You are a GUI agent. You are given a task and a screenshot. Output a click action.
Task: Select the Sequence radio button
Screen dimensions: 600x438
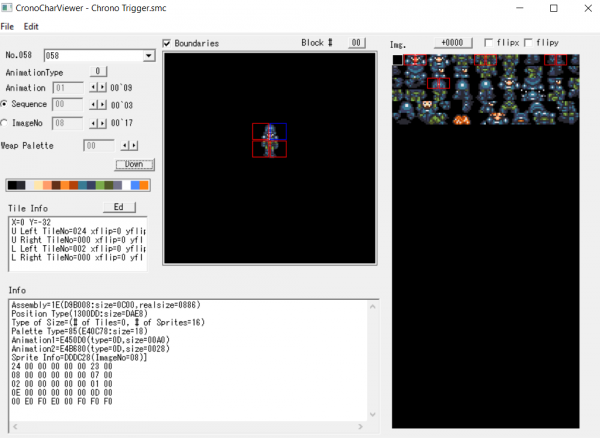5,103
